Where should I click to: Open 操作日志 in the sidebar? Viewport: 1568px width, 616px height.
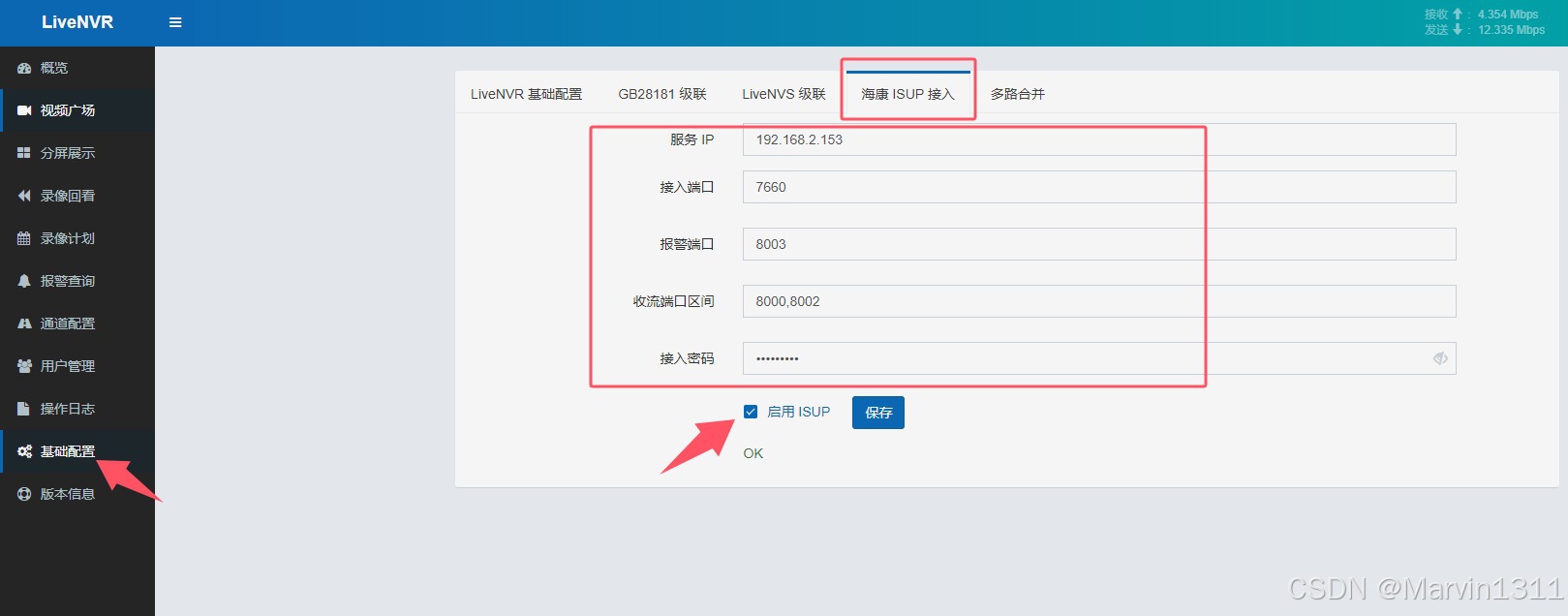tap(77, 409)
